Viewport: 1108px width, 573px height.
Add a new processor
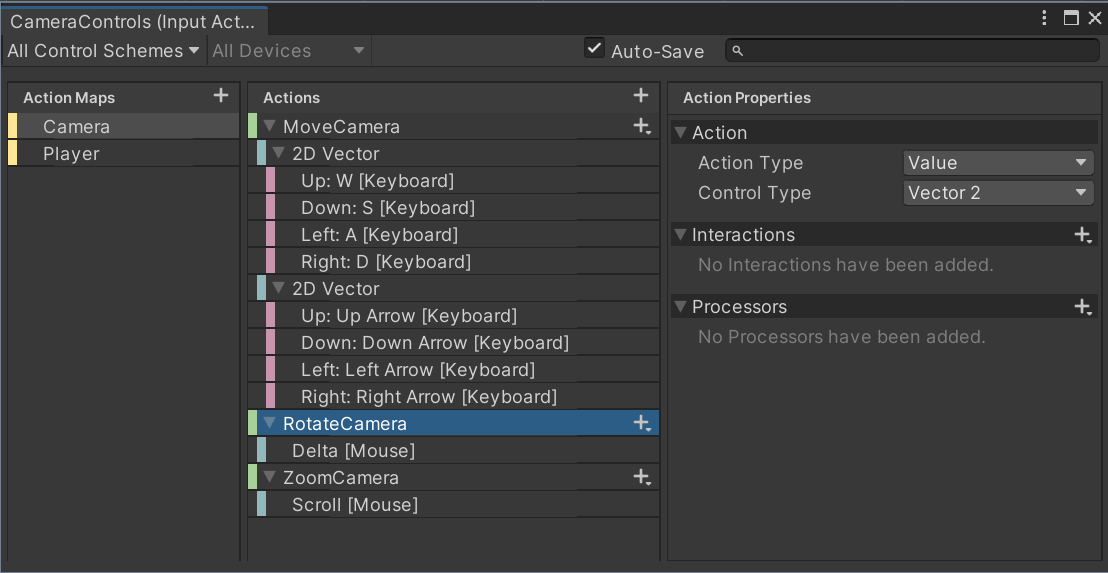point(1082,307)
